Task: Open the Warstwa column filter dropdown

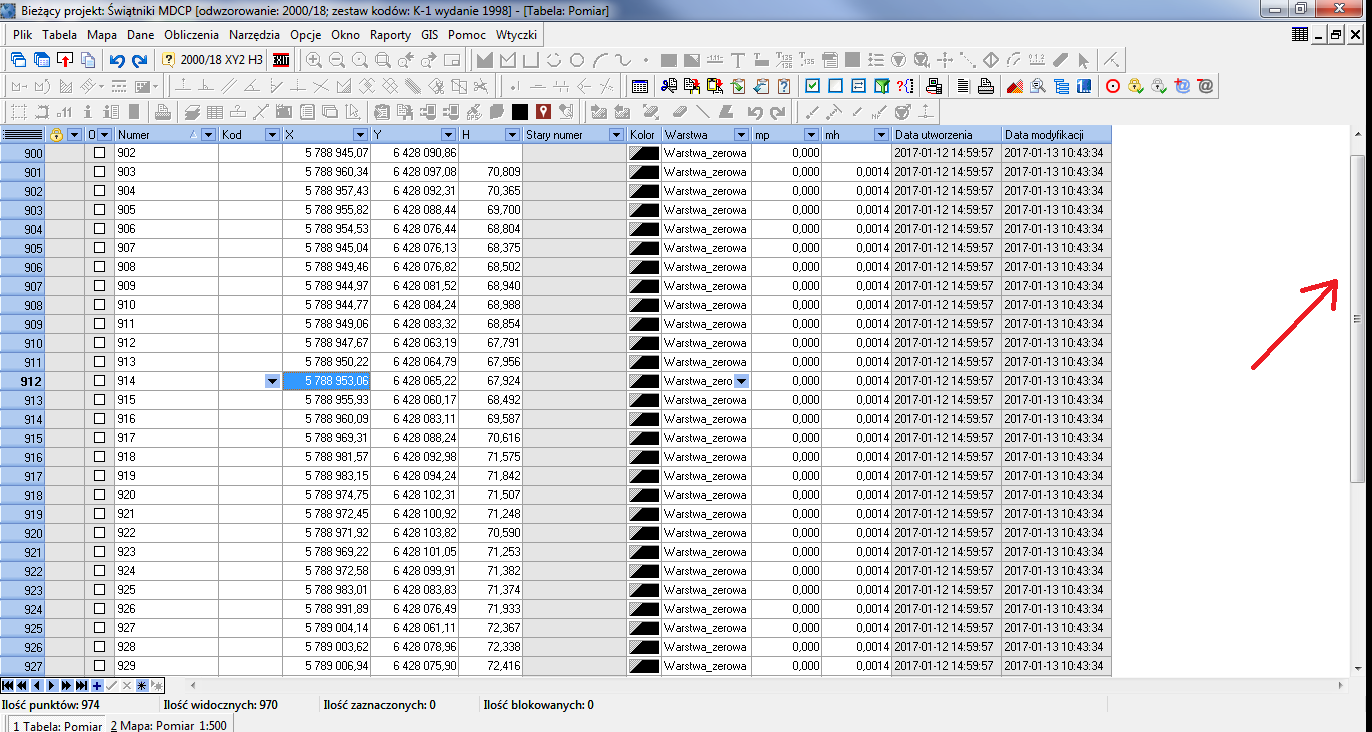Action: point(741,134)
